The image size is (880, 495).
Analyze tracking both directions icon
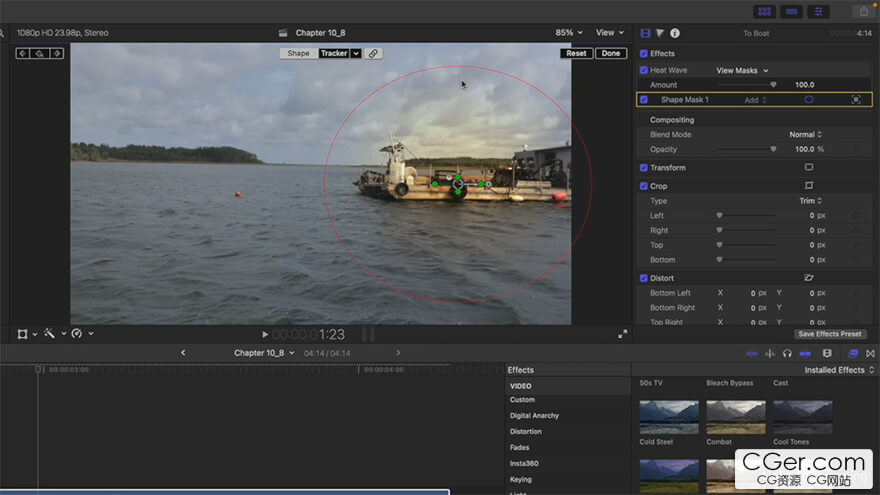39,53
